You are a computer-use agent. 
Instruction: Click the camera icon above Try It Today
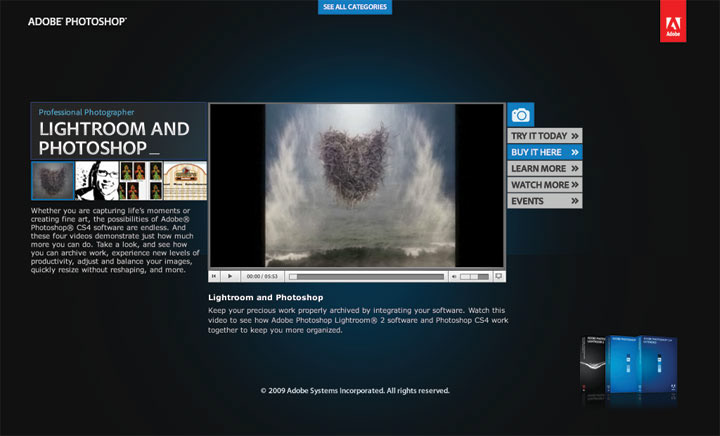[x=521, y=115]
